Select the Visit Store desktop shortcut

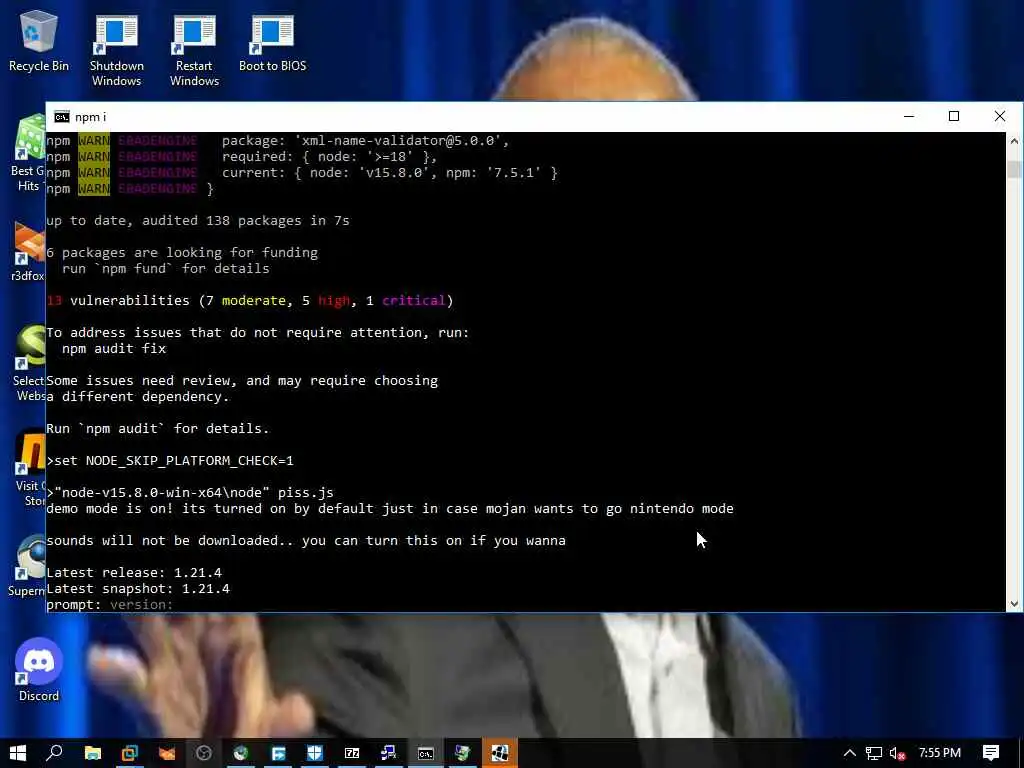click(29, 469)
